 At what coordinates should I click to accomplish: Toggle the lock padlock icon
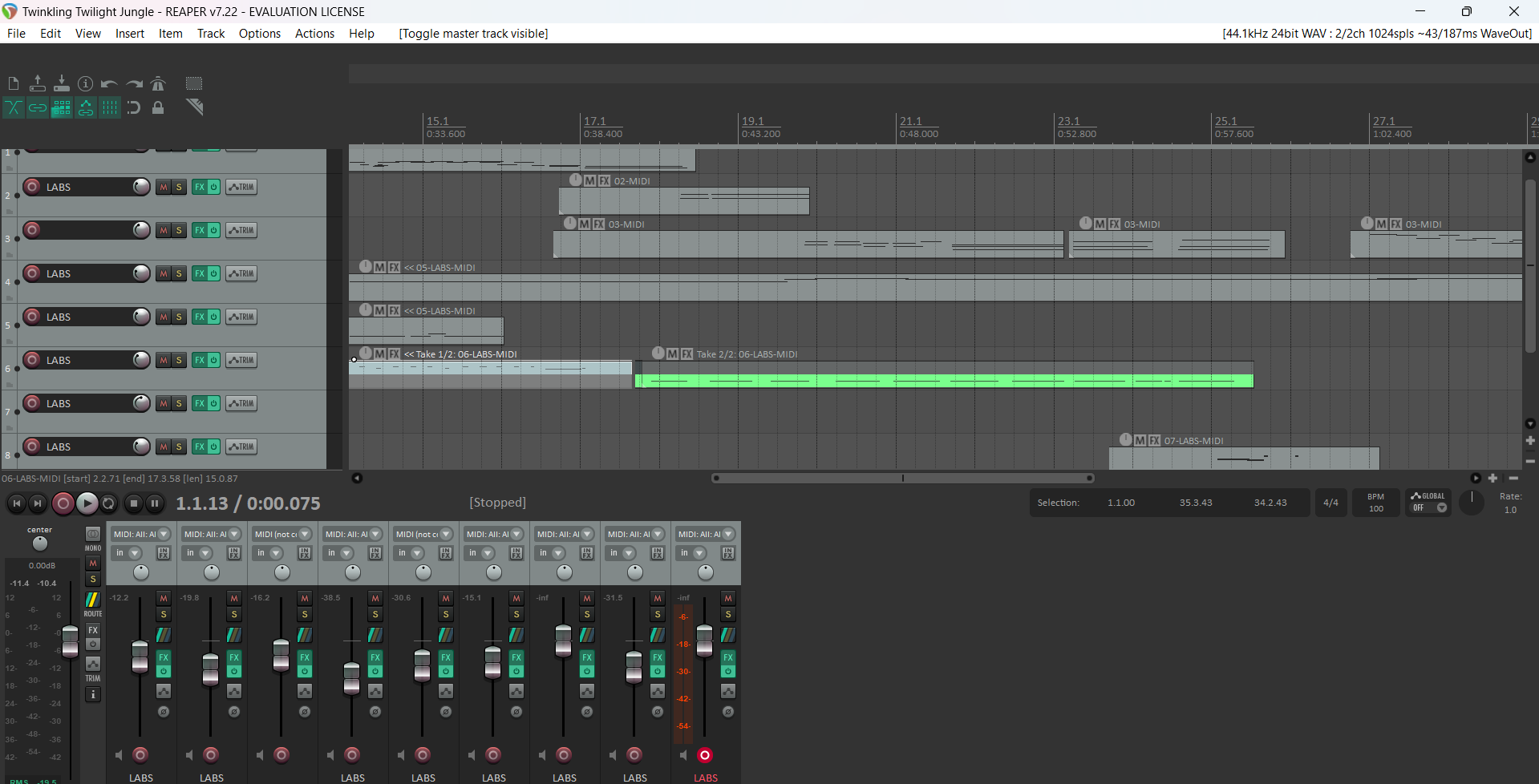(x=158, y=107)
